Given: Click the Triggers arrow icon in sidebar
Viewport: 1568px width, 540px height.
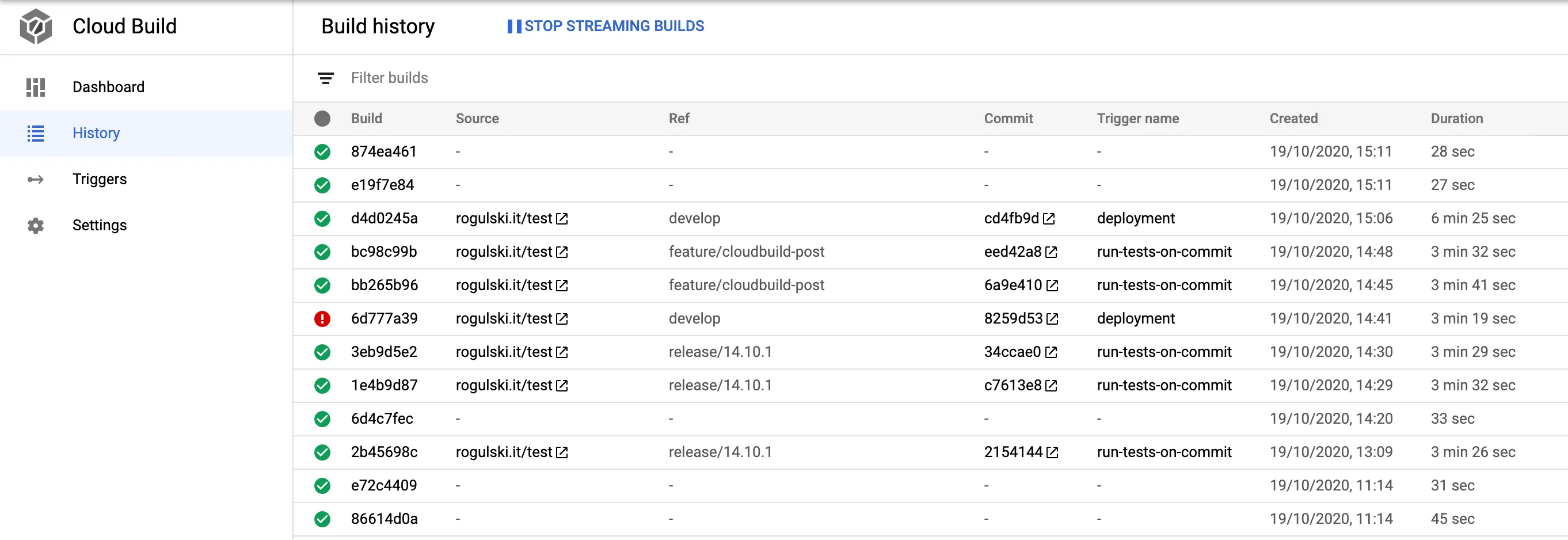Looking at the screenshot, I should [x=36, y=180].
